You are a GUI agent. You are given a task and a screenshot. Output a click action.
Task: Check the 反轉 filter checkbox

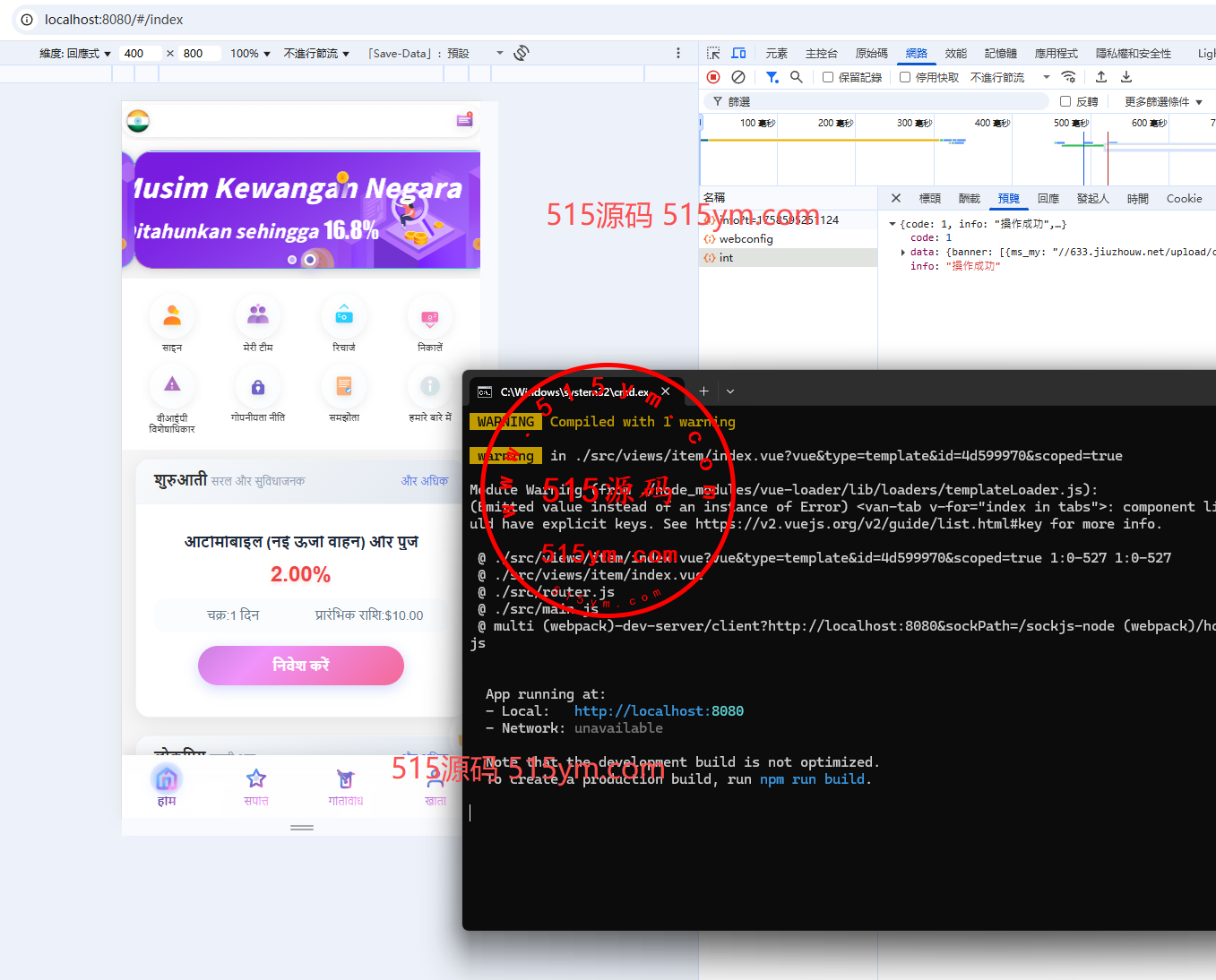[1065, 101]
